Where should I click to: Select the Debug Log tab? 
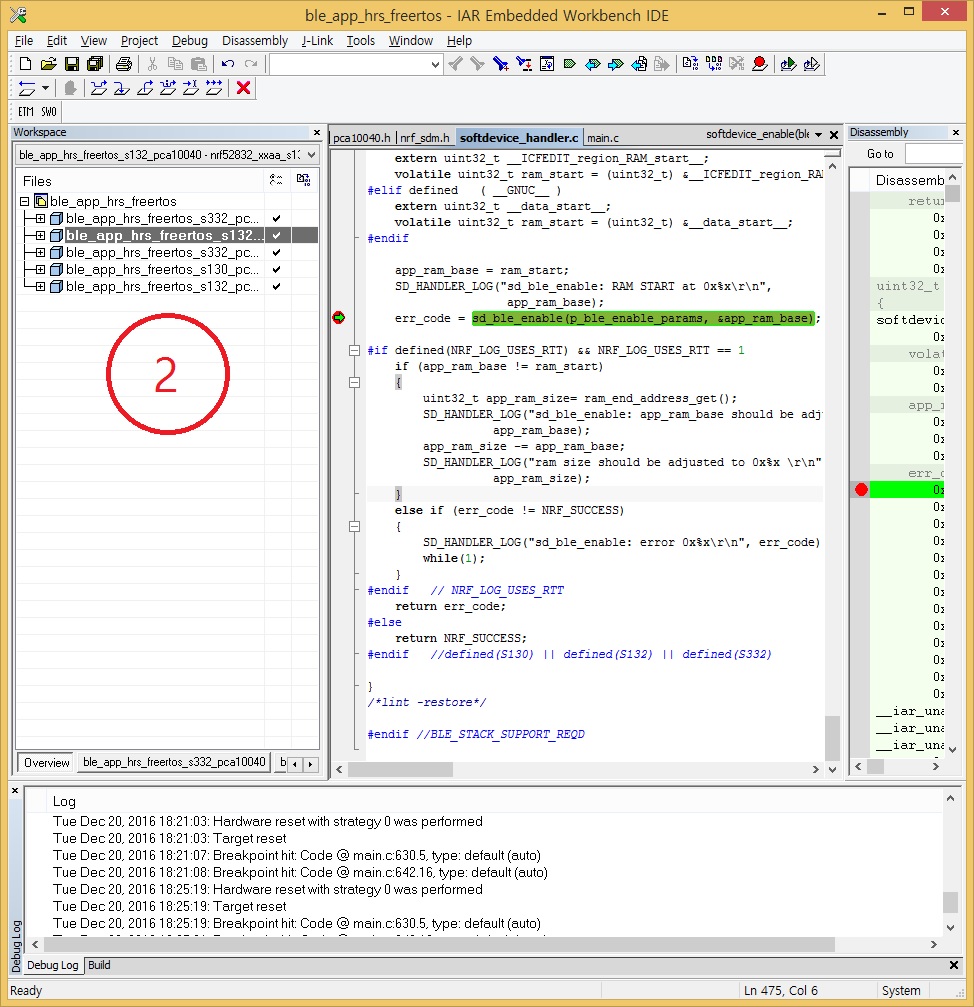tap(53, 965)
